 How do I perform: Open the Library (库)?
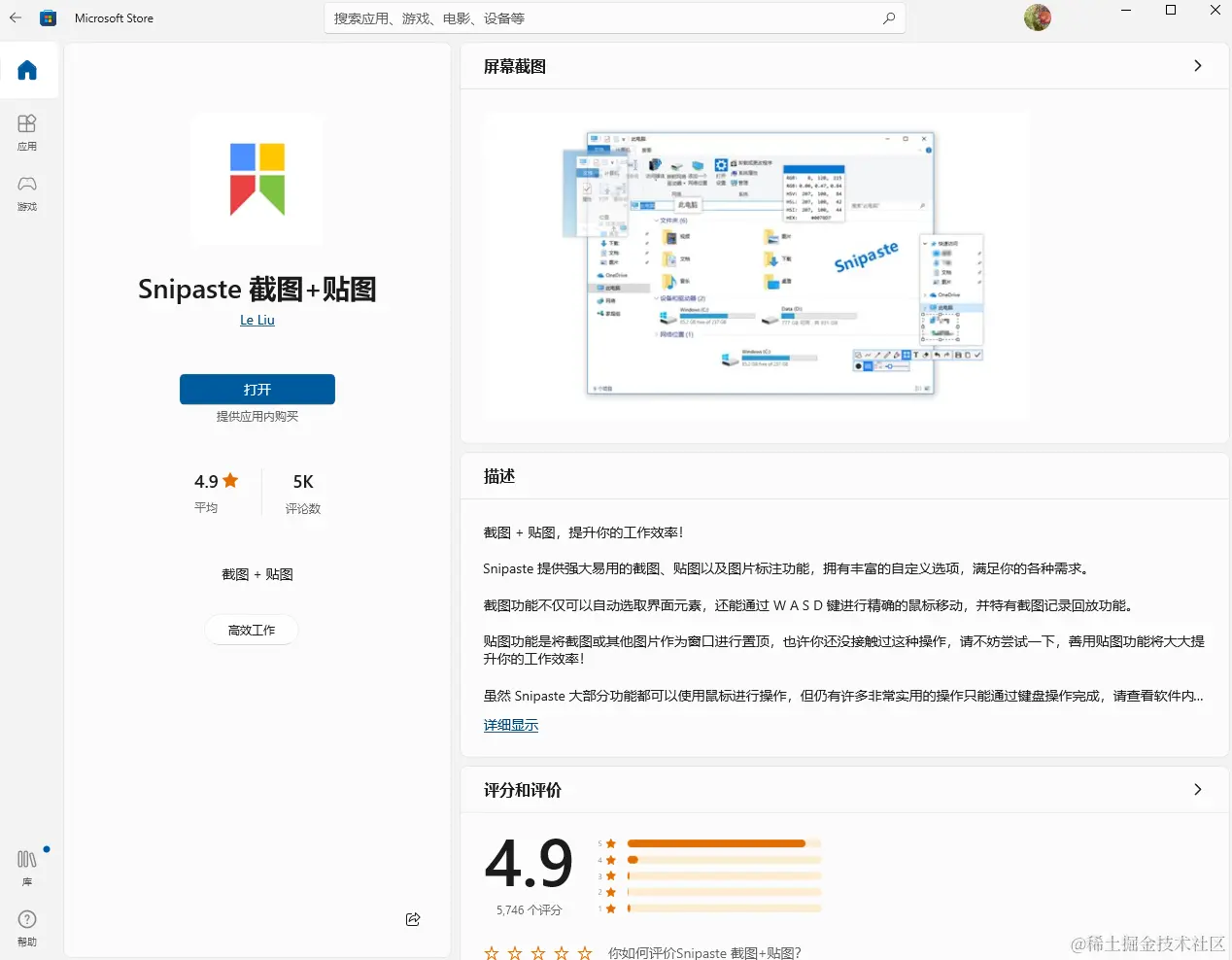coord(27,867)
